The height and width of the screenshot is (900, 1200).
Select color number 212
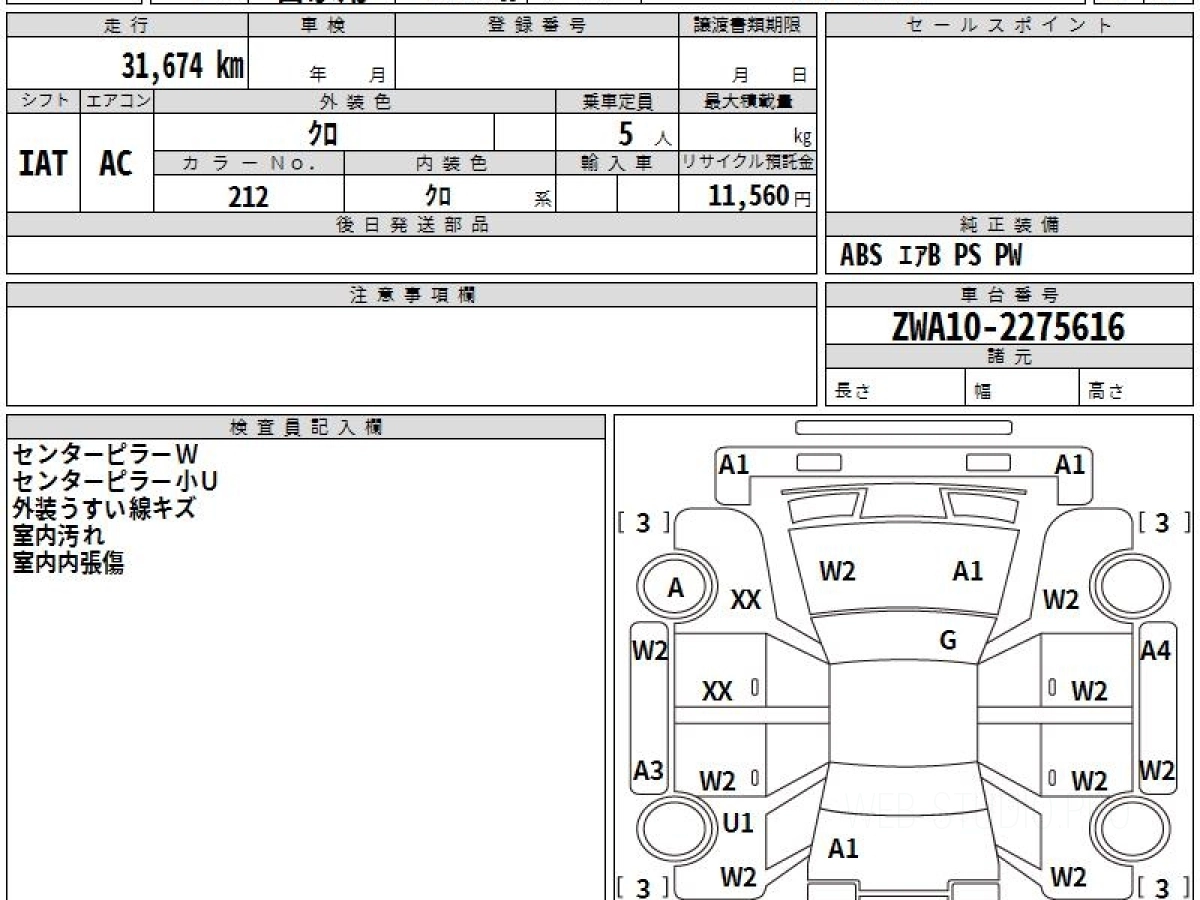pos(248,196)
